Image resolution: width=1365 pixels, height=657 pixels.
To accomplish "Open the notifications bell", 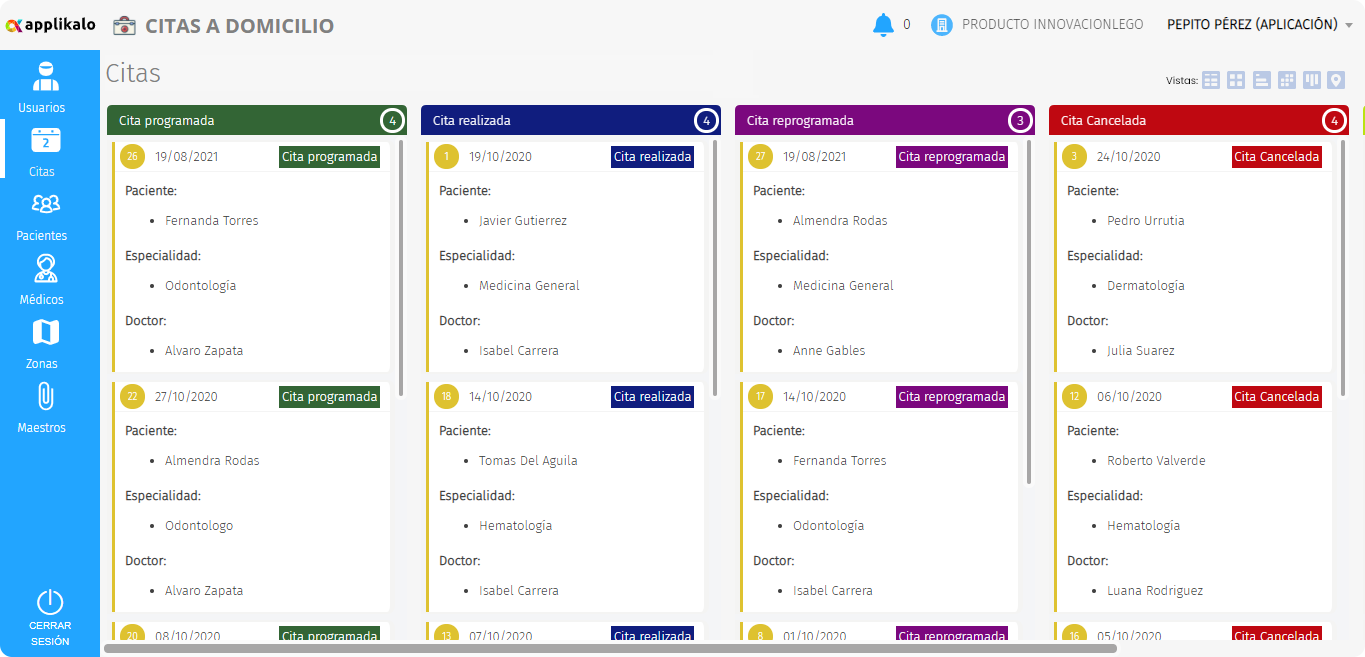I will click(883, 25).
